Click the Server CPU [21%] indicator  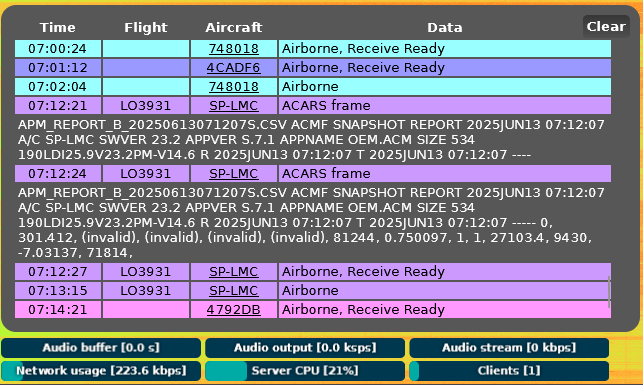(x=305, y=371)
